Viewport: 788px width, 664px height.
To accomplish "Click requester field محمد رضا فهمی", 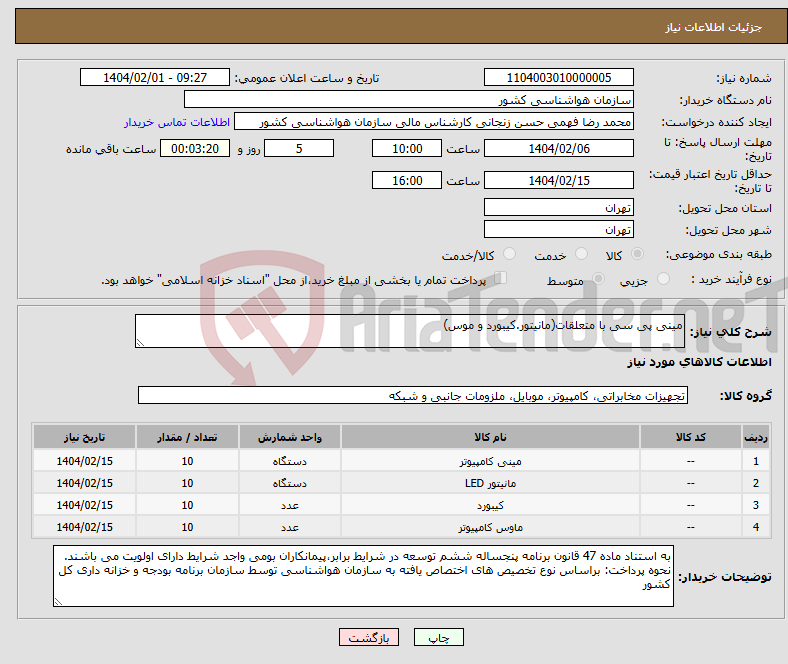I will click(434, 122).
